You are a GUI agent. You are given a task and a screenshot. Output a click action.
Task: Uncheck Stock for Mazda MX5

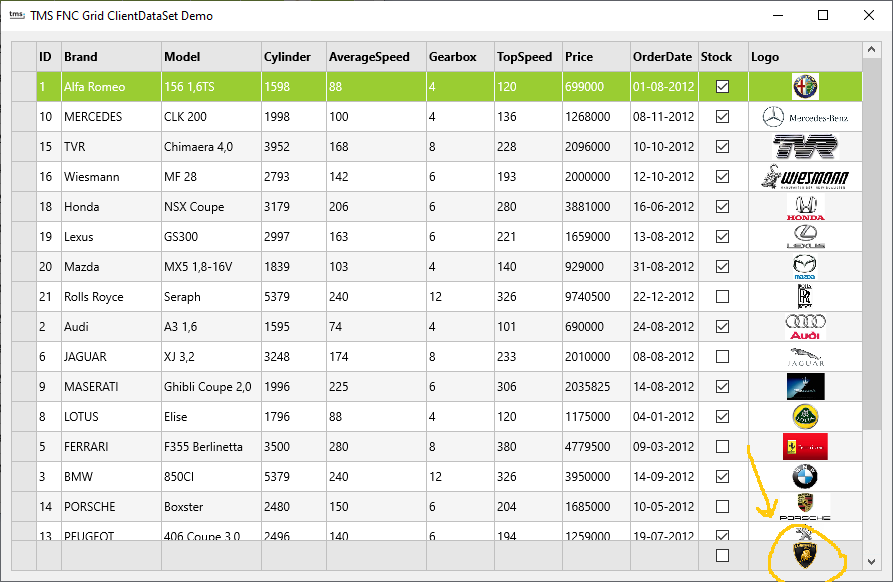722,267
